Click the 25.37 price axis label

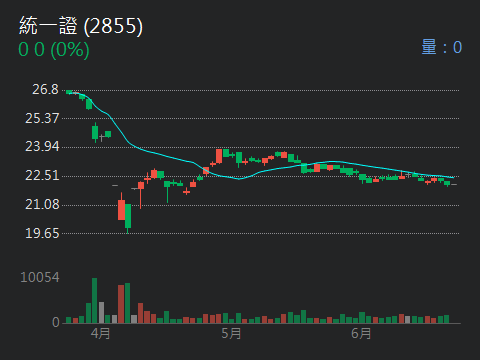(42, 118)
